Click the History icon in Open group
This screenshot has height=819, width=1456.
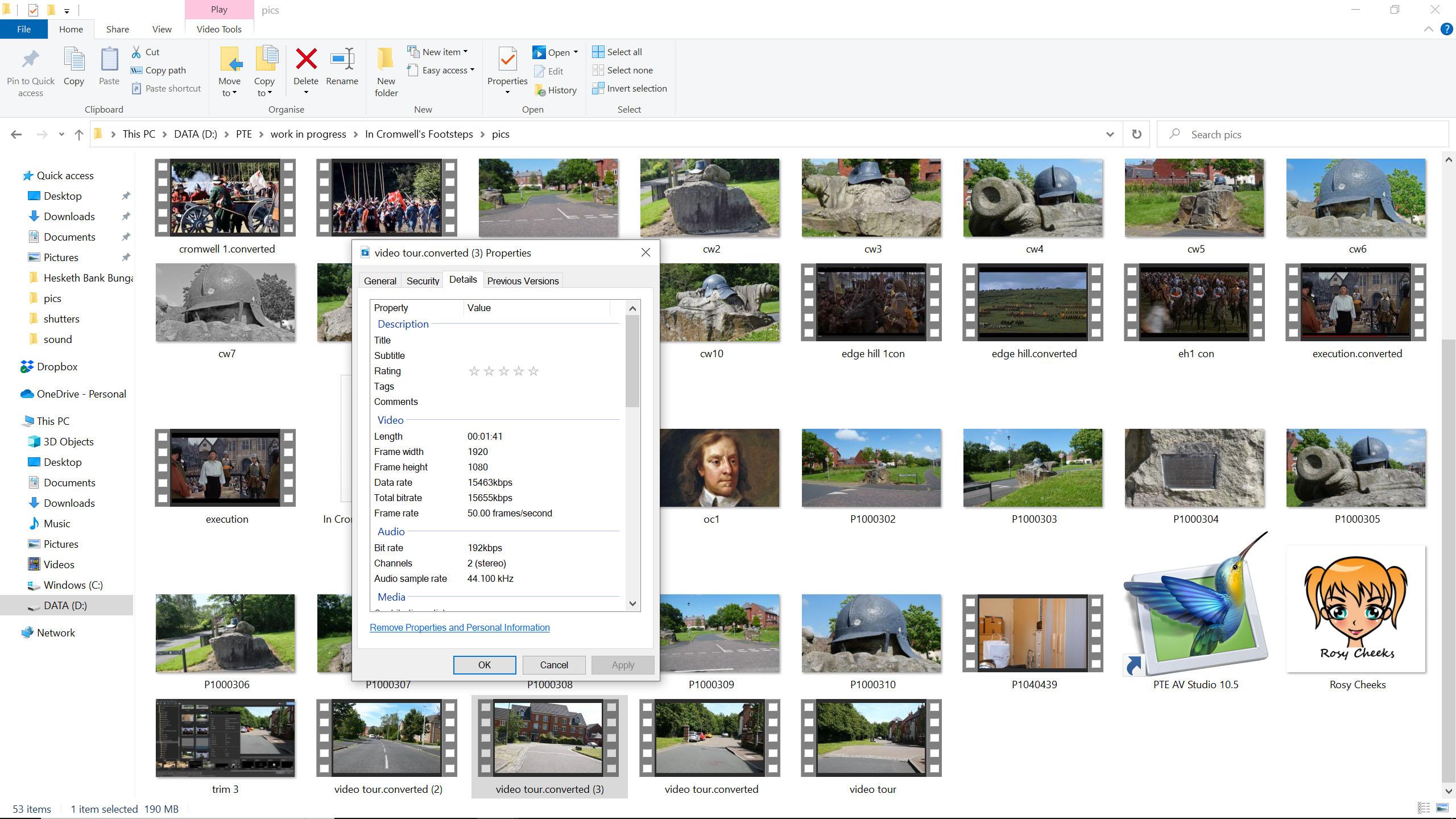[540, 90]
